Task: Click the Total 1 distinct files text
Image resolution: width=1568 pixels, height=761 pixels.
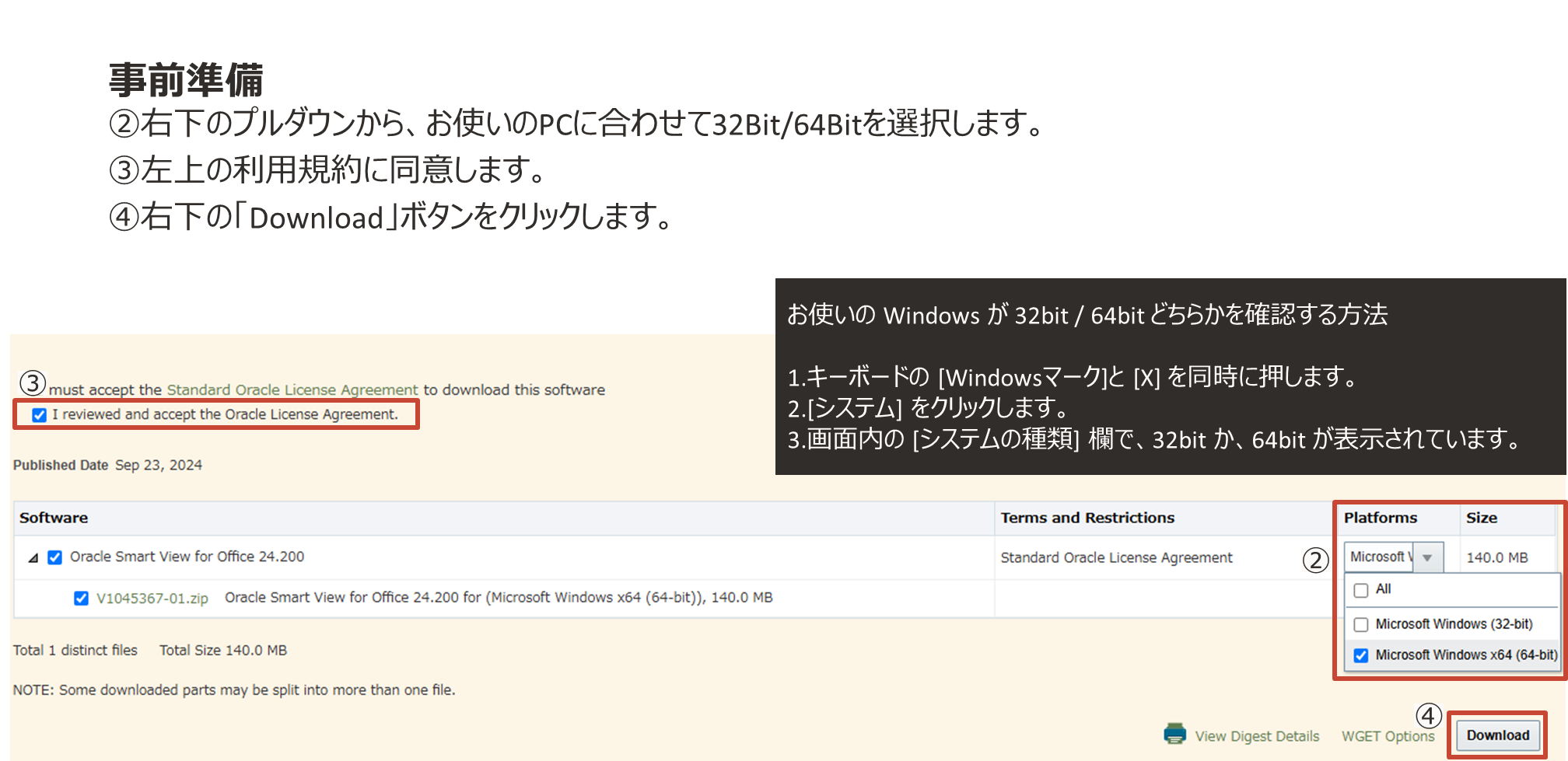Action: click(x=75, y=650)
